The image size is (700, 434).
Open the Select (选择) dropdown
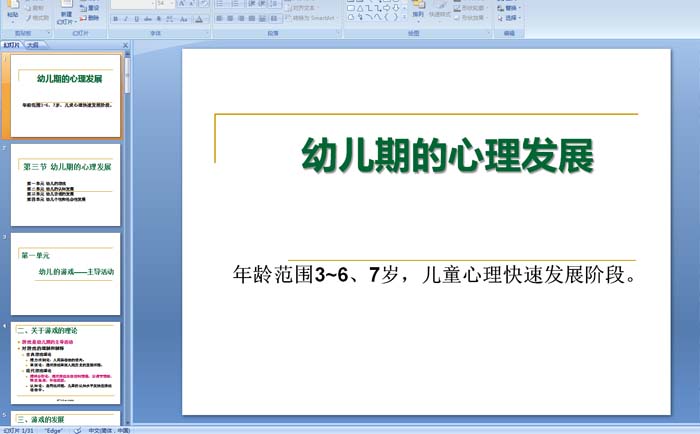509,18
